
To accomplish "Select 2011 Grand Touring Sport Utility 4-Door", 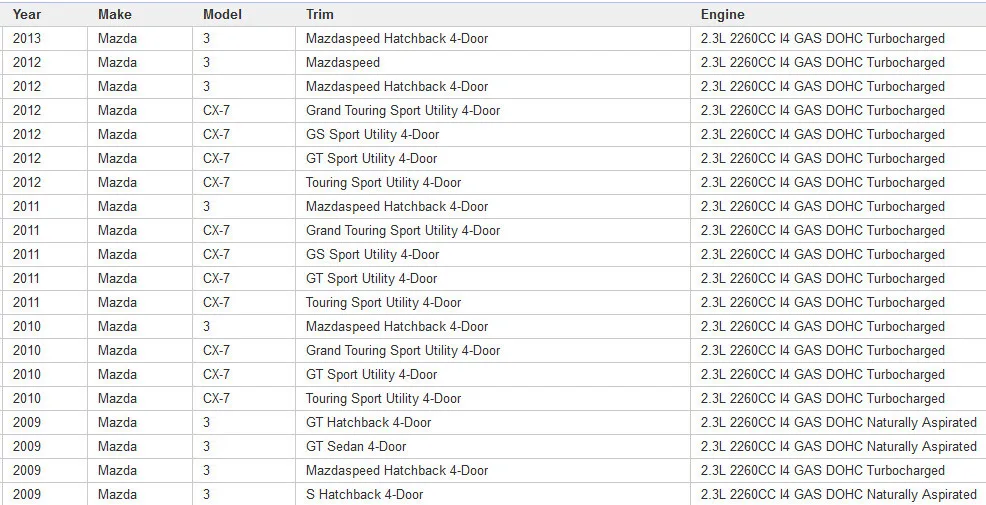I will click(493, 230).
